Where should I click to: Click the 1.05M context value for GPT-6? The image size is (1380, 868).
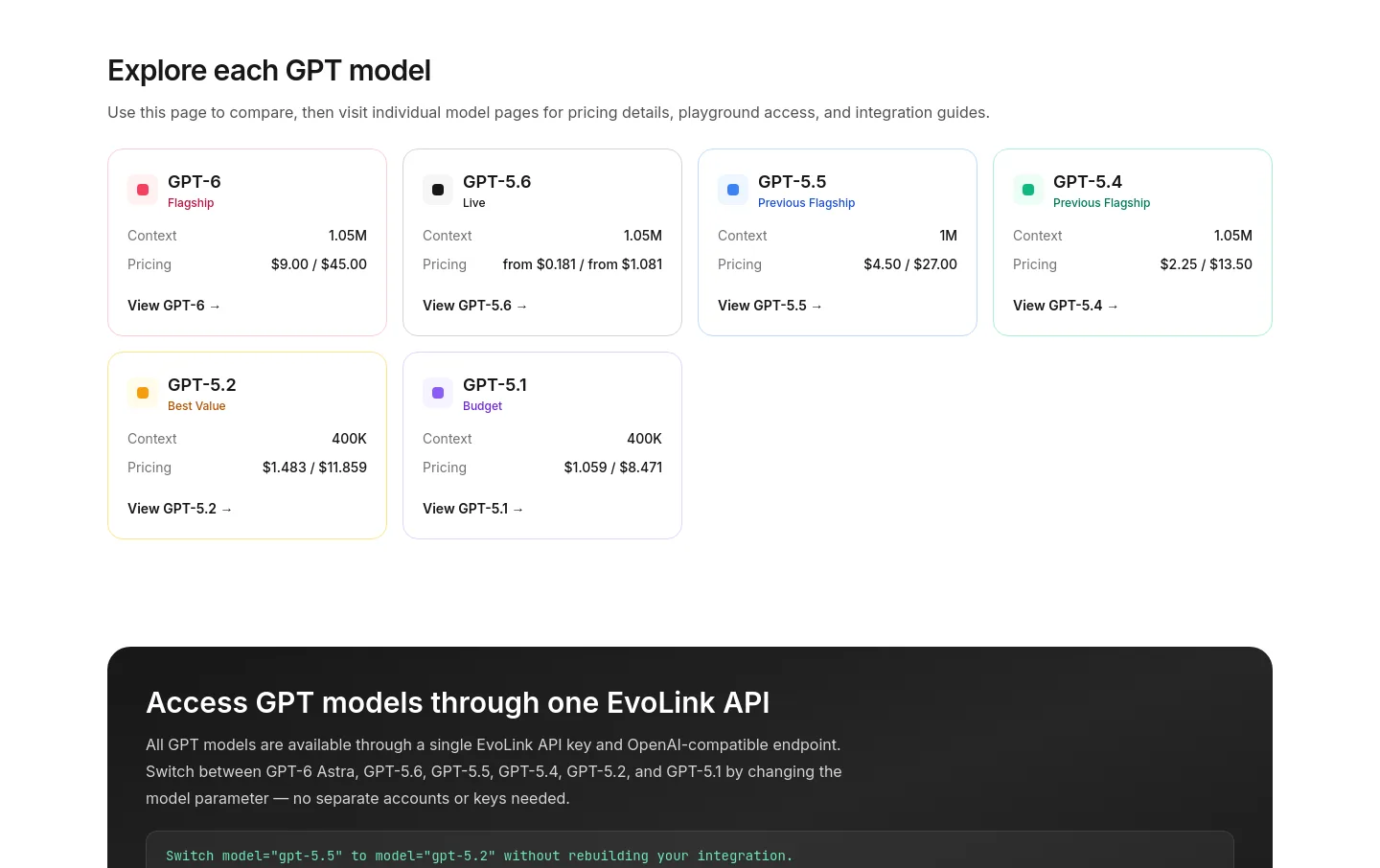pyautogui.click(x=348, y=236)
